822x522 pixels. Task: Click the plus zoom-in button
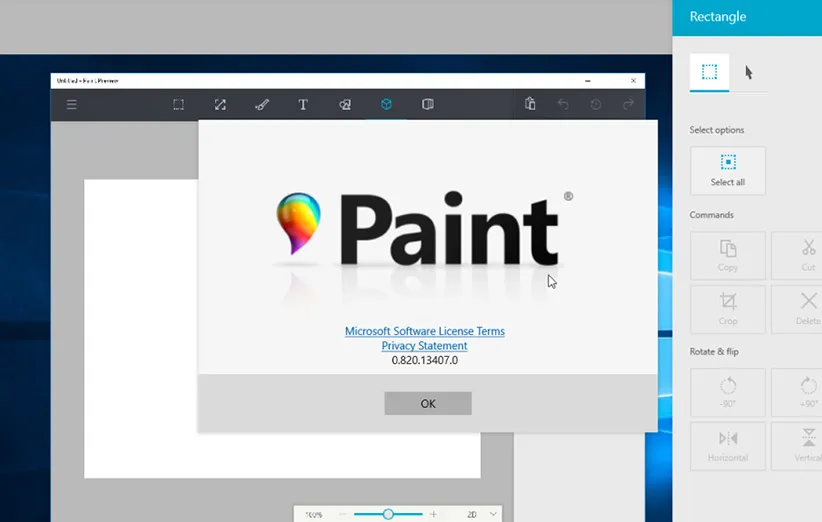pos(433,514)
